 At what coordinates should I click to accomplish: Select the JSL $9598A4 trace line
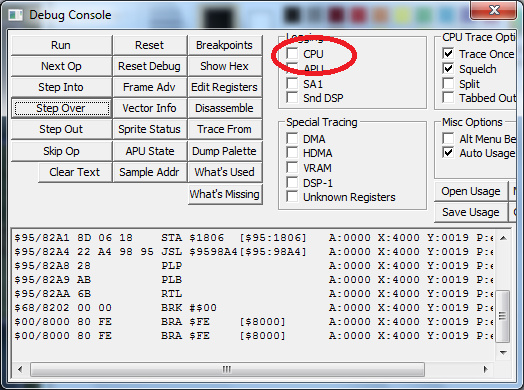pyautogui.click(x=254, y=252)
